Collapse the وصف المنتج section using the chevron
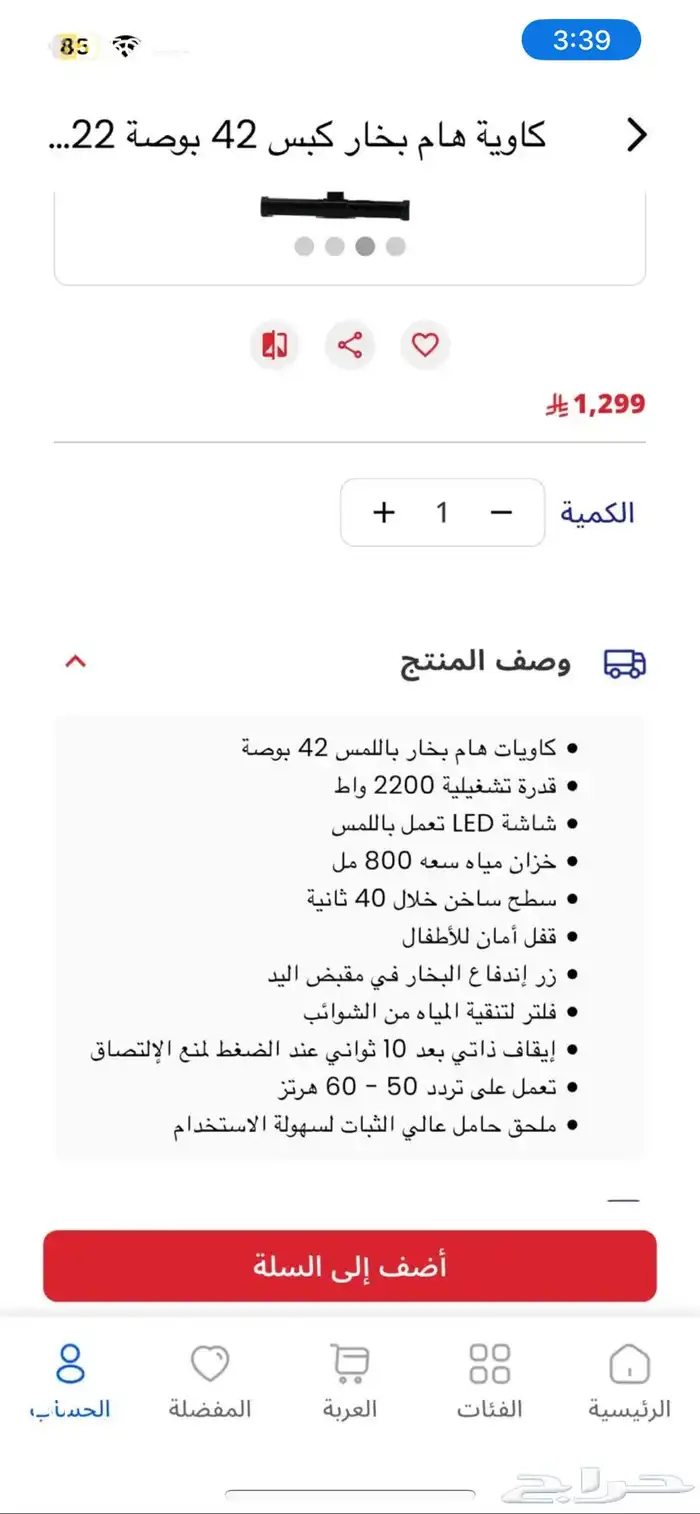The width and height of the screenshot is (700, 1514). tap(76, 661)
